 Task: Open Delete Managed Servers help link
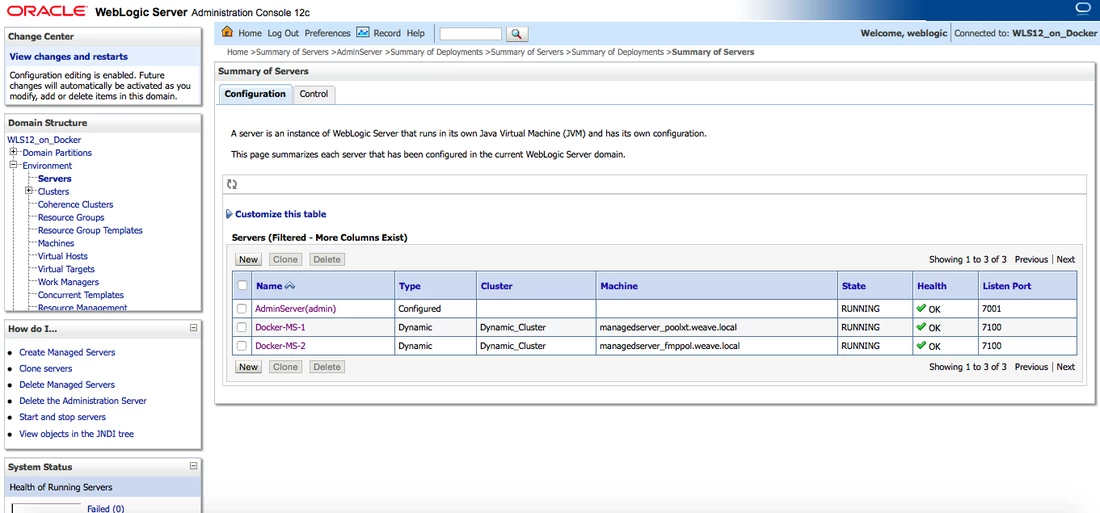point(67,385)
